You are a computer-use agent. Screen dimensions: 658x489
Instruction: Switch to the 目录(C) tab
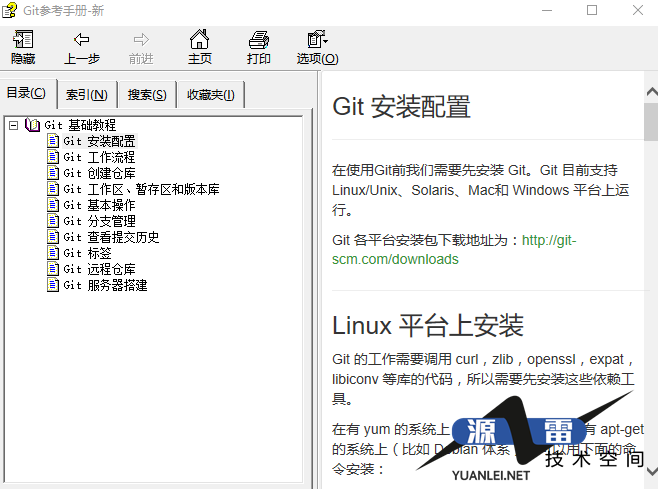coord(28,94)
